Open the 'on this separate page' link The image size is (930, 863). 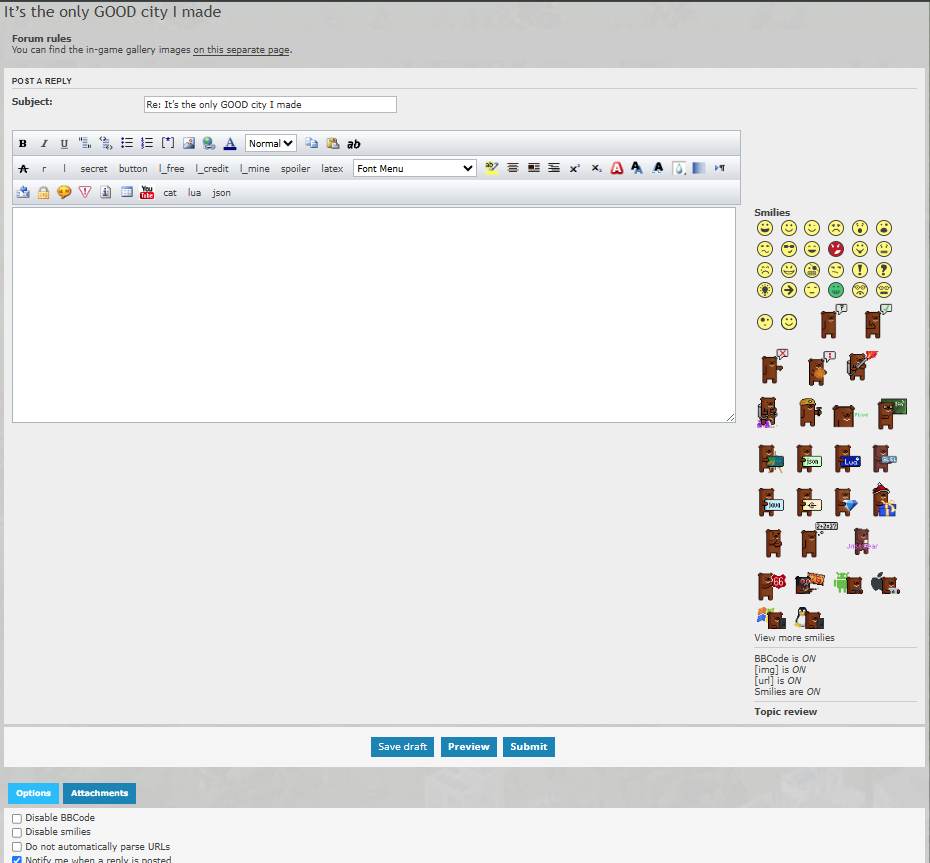point(241,50)
